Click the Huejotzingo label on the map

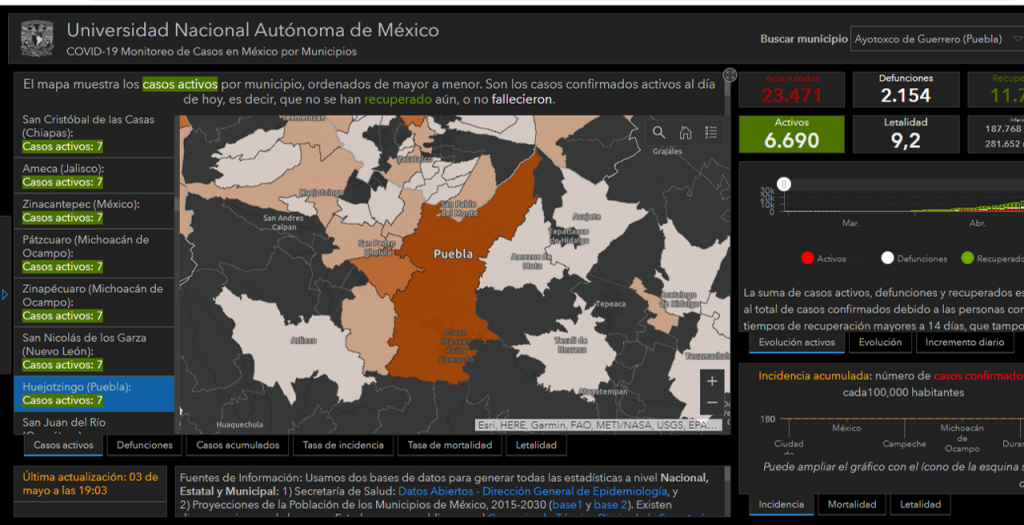click(x=321, y=193)
